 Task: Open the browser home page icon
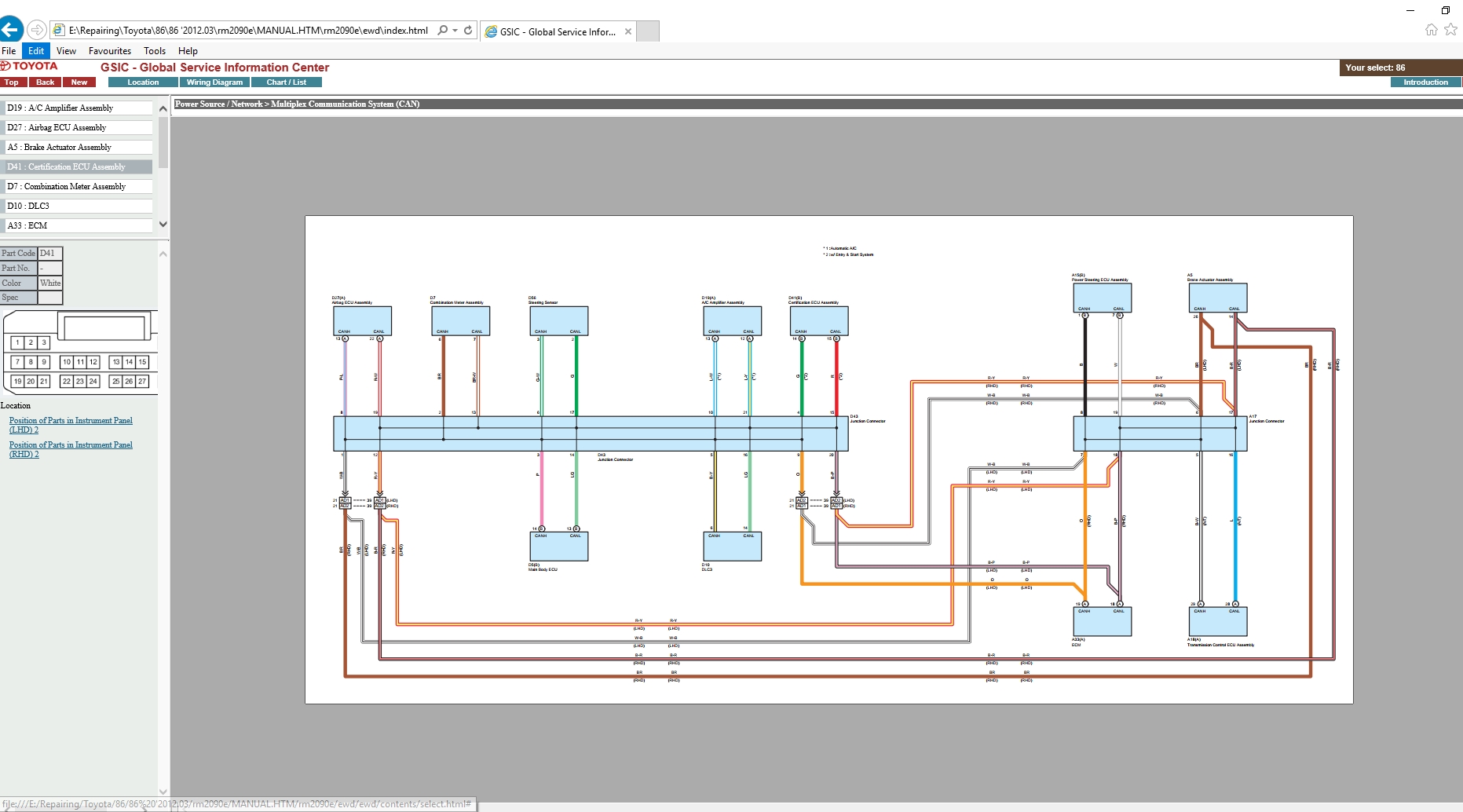[1431, 30]
